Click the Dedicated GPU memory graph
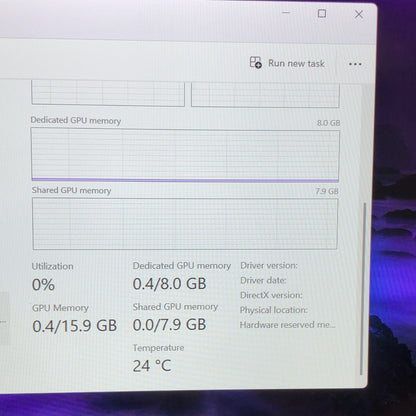The width and height of the screenshot is (416, 416). [185, 155]
